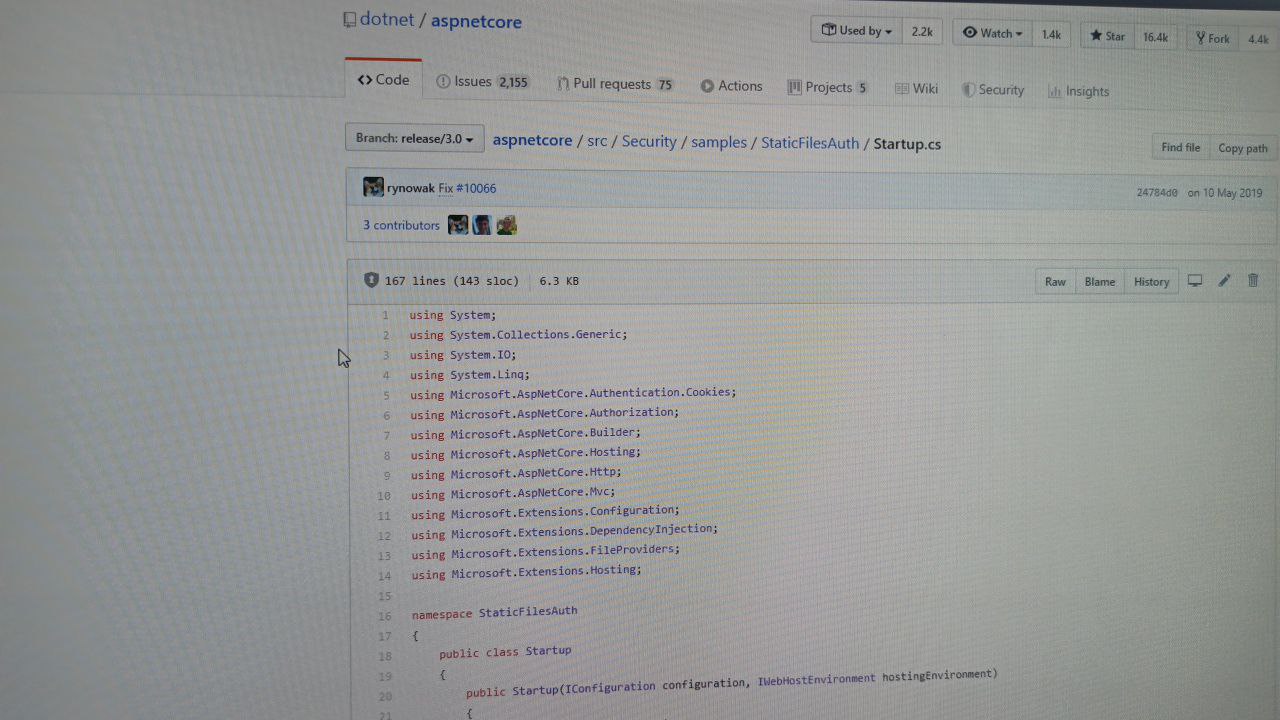The width and height of the screenshot is (1280, 720).
Task: Open the dotnet organization link
Action: tap(386, 19)
